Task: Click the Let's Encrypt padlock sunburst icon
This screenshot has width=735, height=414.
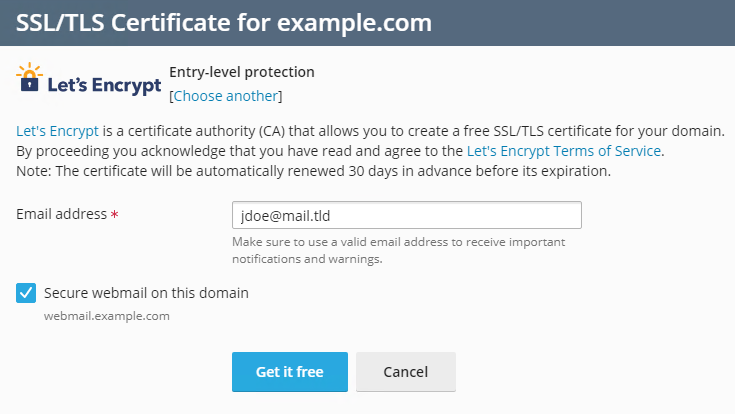Action: click(x=31, y=77)
